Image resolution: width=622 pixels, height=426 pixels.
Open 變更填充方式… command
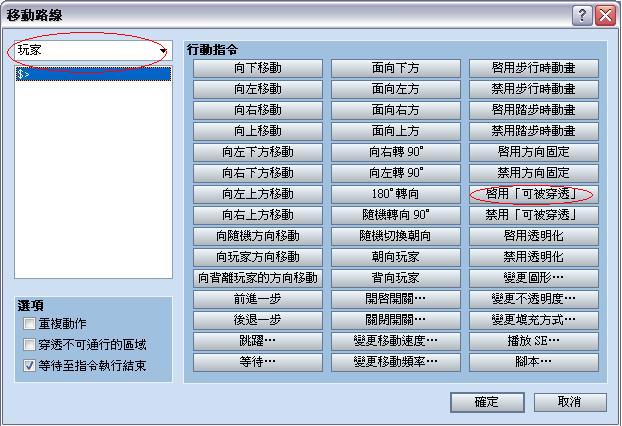(x=534, y=320)
